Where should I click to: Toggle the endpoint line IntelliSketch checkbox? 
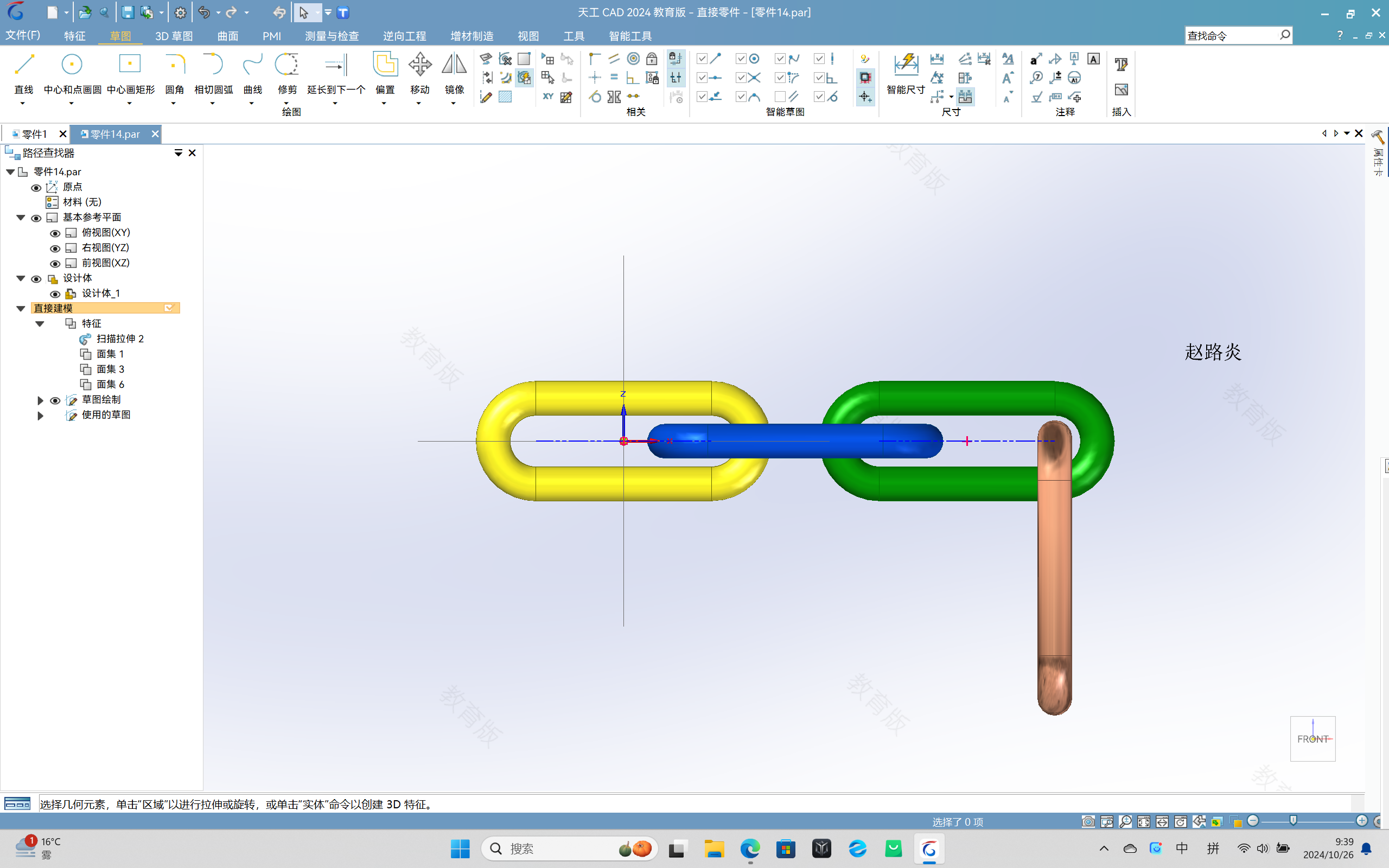(x=702, y=59)
